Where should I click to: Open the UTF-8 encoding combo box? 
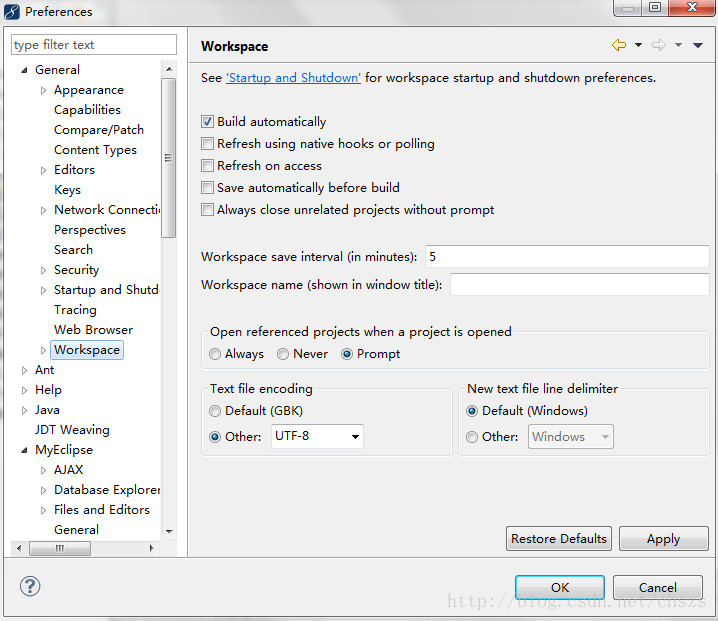(317, 436)
